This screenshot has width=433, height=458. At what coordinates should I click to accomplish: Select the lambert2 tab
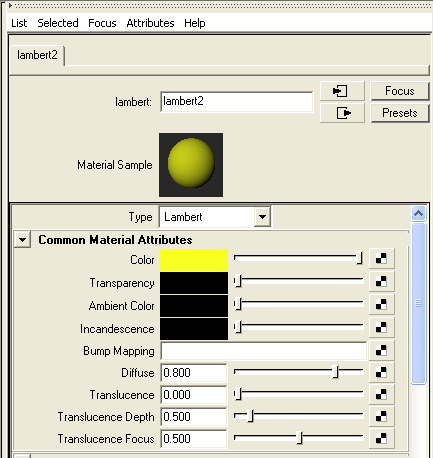(37, 55)
